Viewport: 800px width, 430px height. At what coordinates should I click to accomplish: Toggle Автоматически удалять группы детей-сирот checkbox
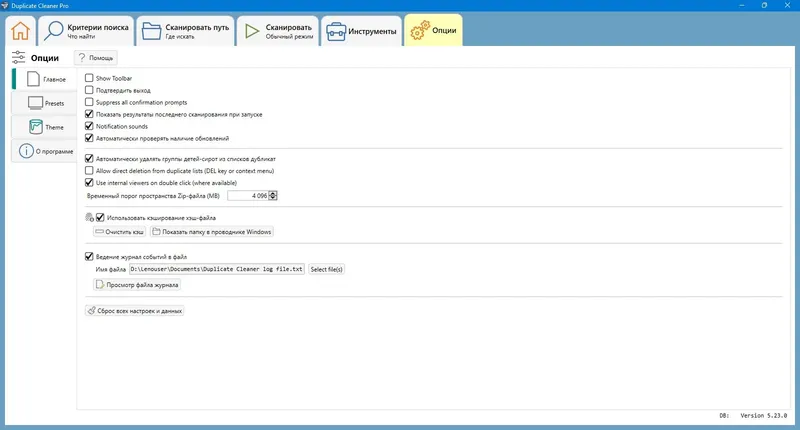(89, 159)
